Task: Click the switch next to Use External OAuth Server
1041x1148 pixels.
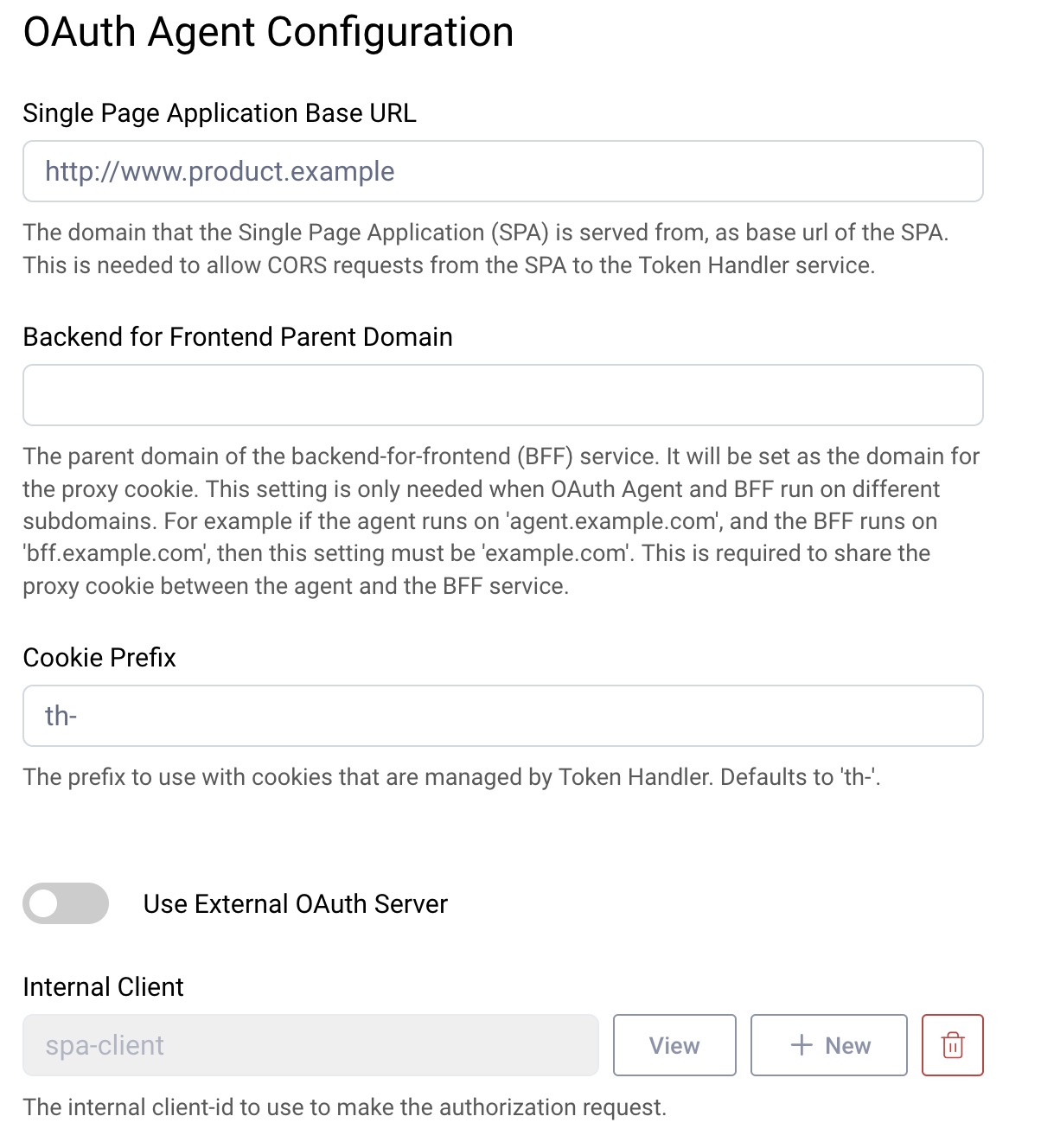Action: point(66,903)
